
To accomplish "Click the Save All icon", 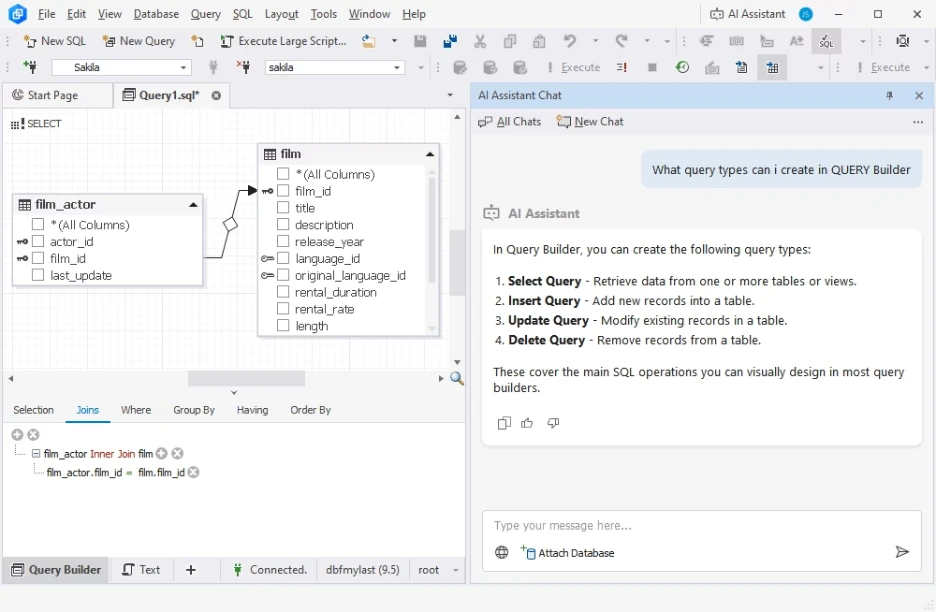I will click(x=450, y=41).
